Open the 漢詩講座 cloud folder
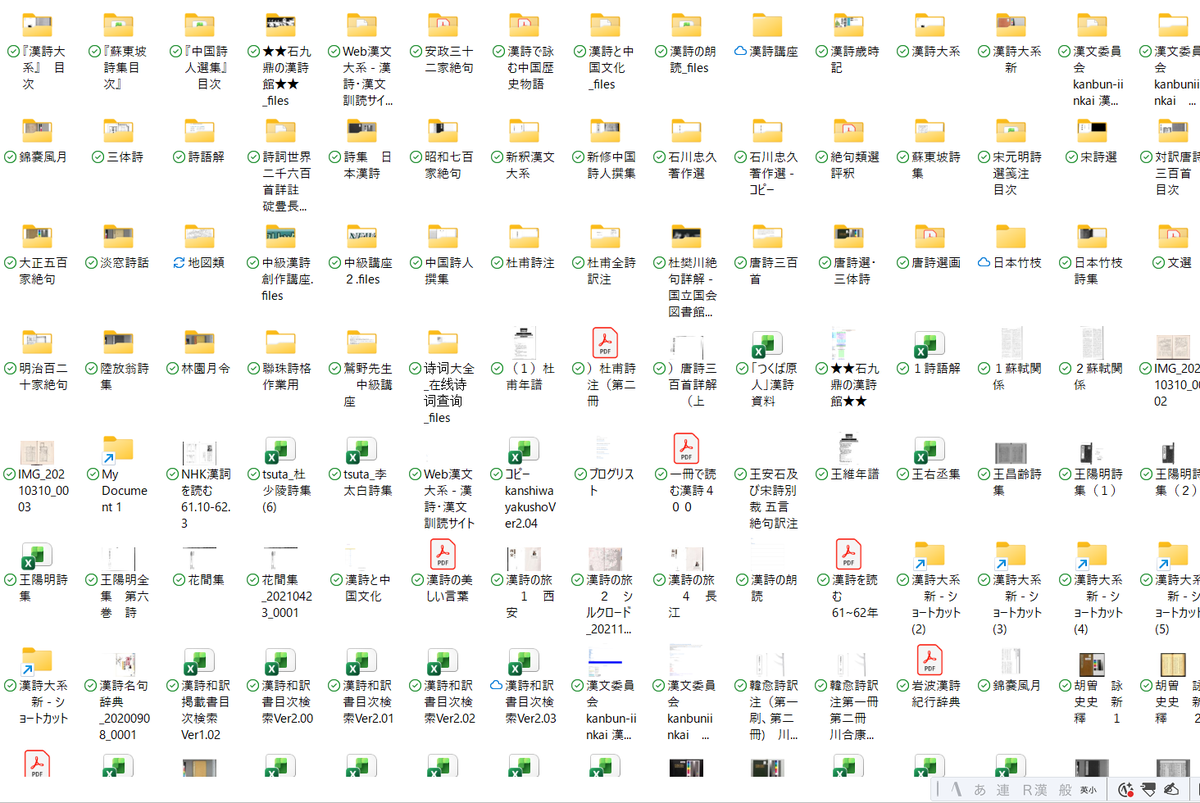The width and height of the screenshot is (1200, 803). (x=768, y=24)
